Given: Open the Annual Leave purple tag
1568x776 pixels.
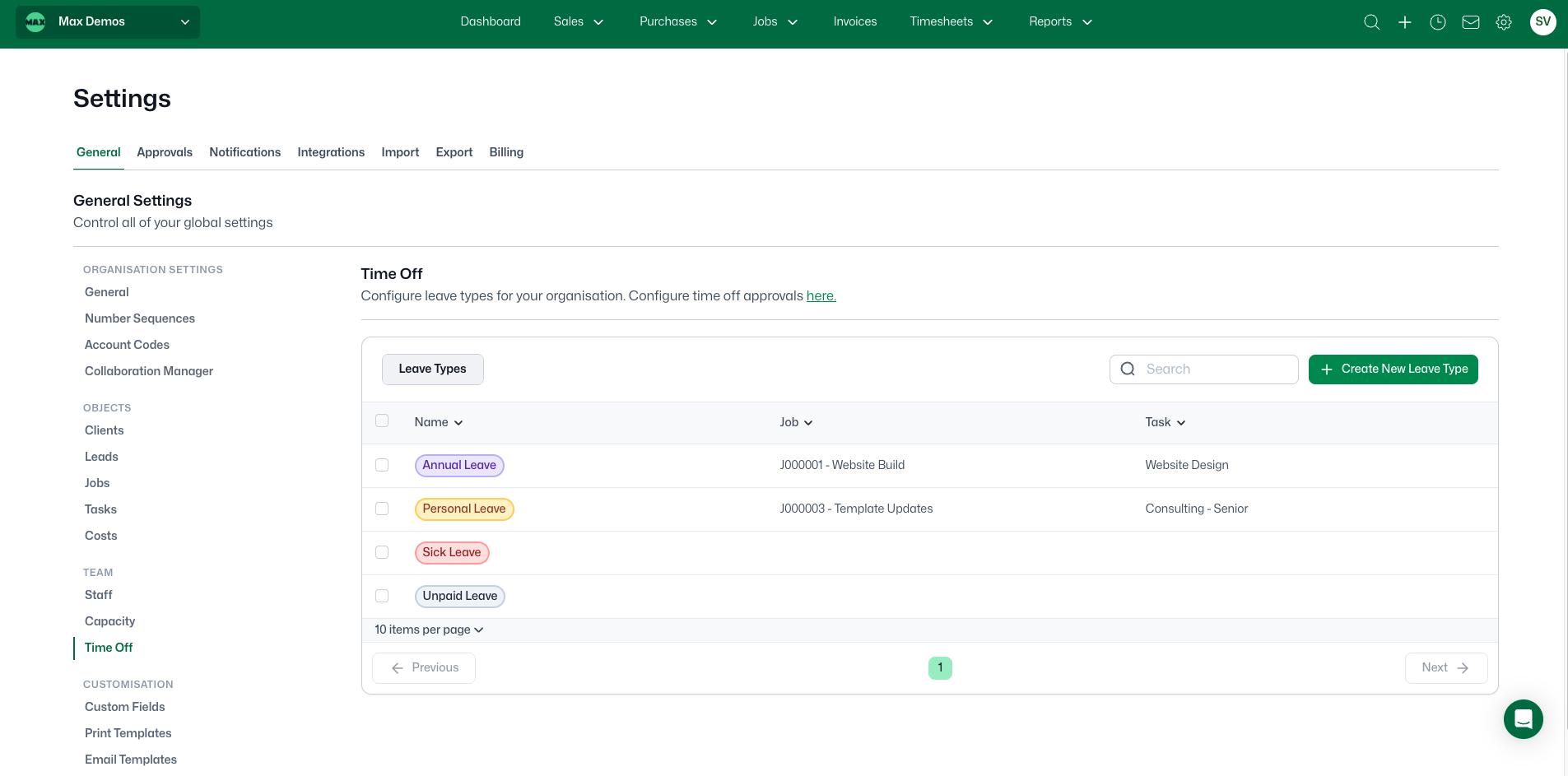Looking at the screenshot, I should pyautogui.click(x=459, y=466).
